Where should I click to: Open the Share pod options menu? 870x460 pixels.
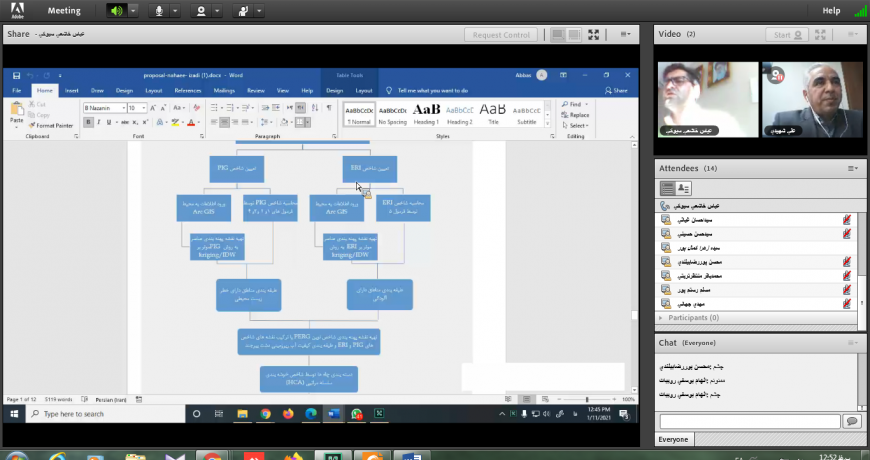point(625,34)
